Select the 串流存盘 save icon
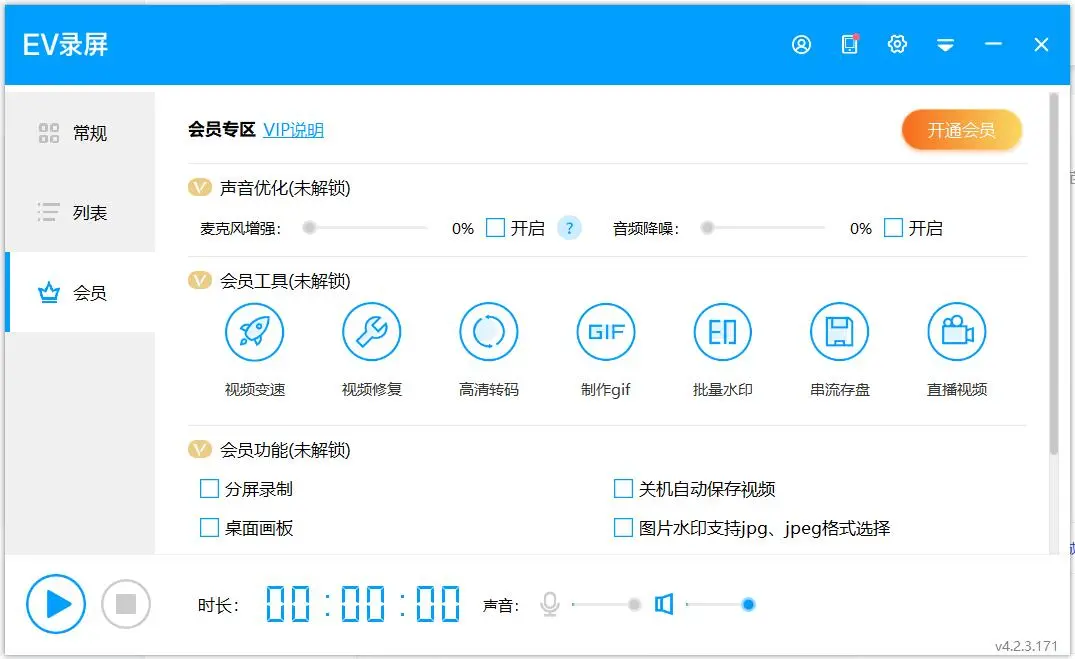Viewport: 1075px width, 659px height. pyautogui.click(x=840, y=332)
